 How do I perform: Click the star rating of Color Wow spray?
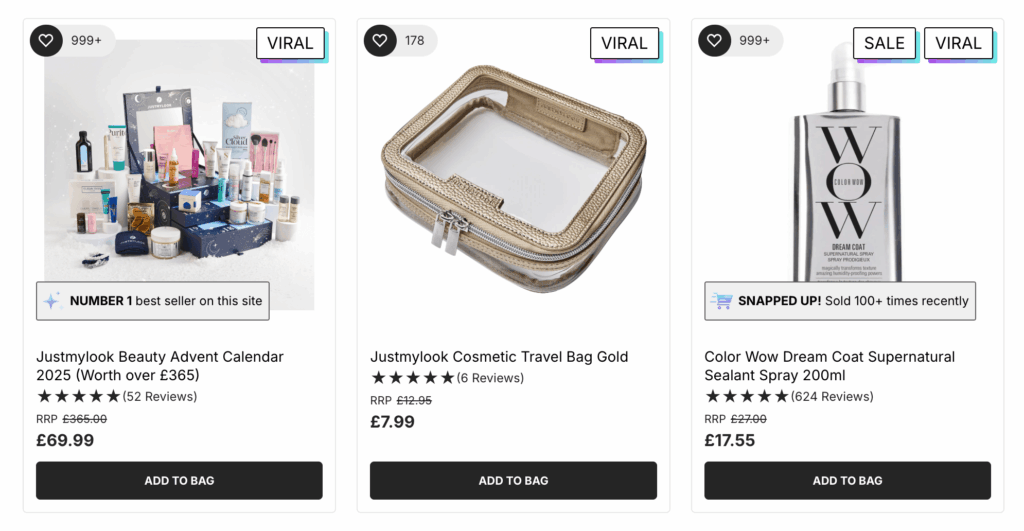pyautogui.click(x=746, y=396)
